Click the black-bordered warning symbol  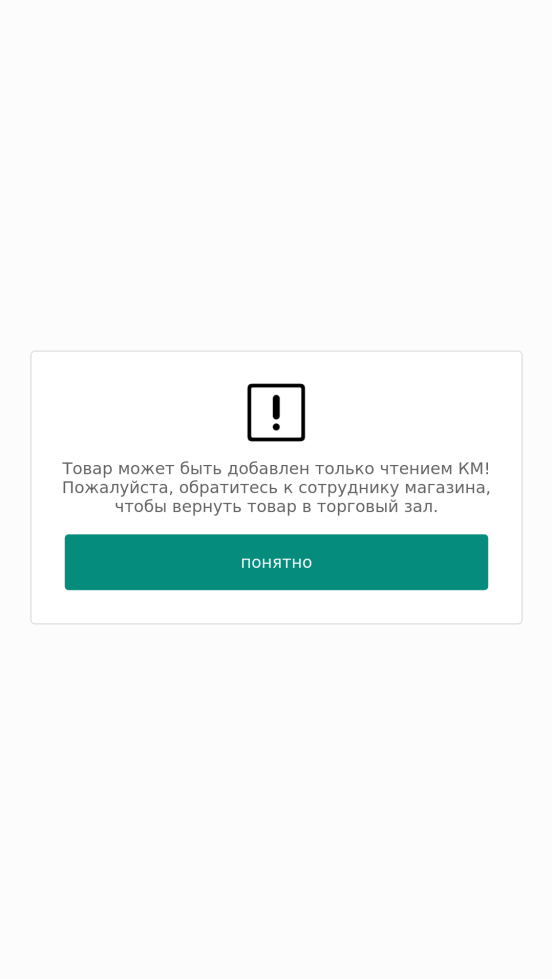276,412
